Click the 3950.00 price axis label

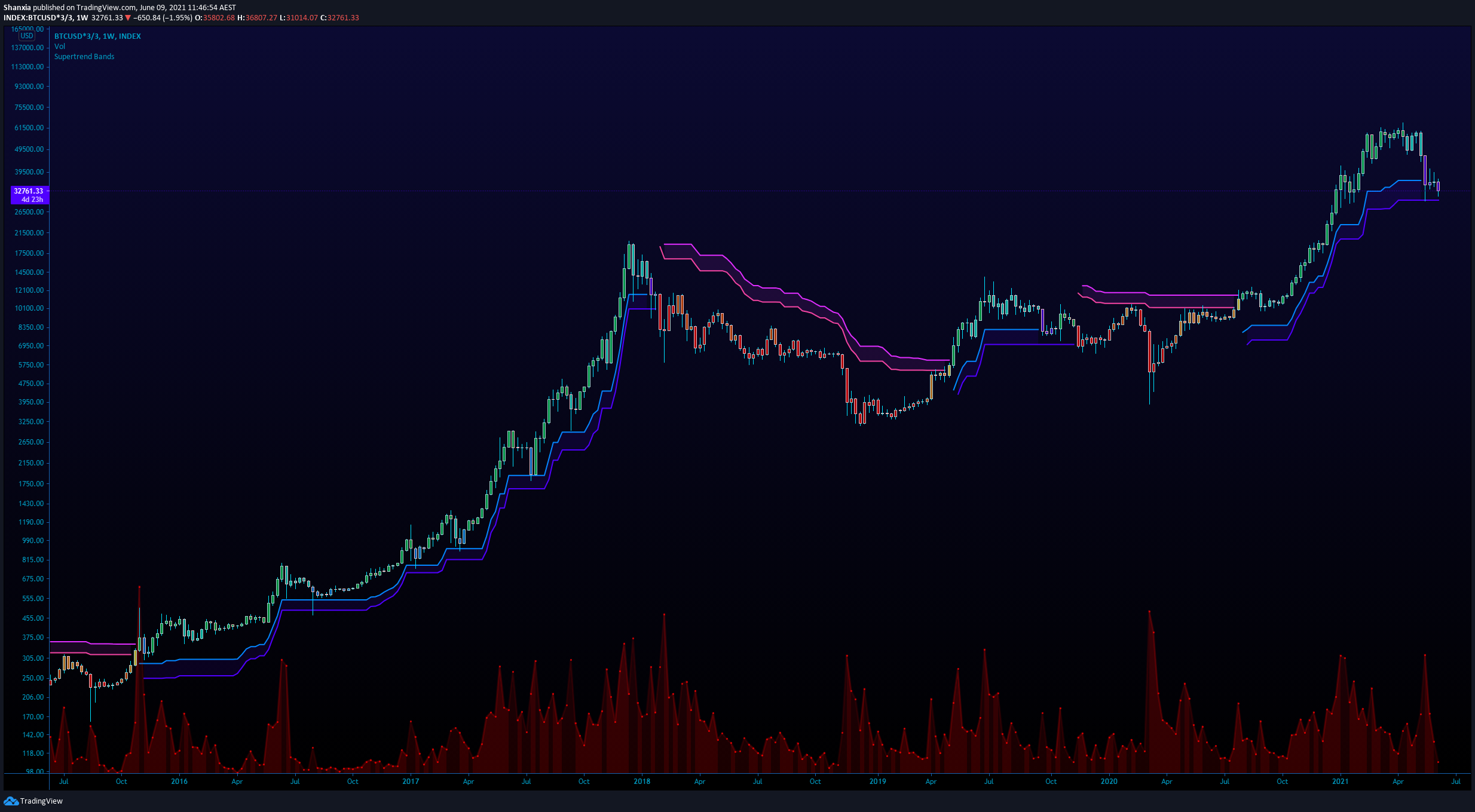pyautogui.click(x=31, y=402)
